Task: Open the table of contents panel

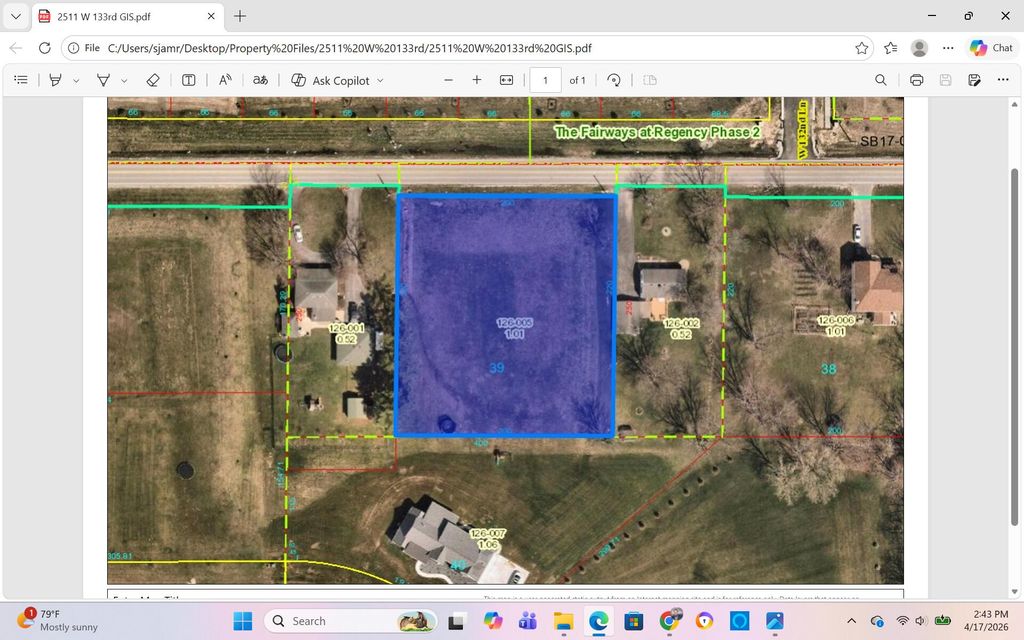Action: tap(21, 80)
